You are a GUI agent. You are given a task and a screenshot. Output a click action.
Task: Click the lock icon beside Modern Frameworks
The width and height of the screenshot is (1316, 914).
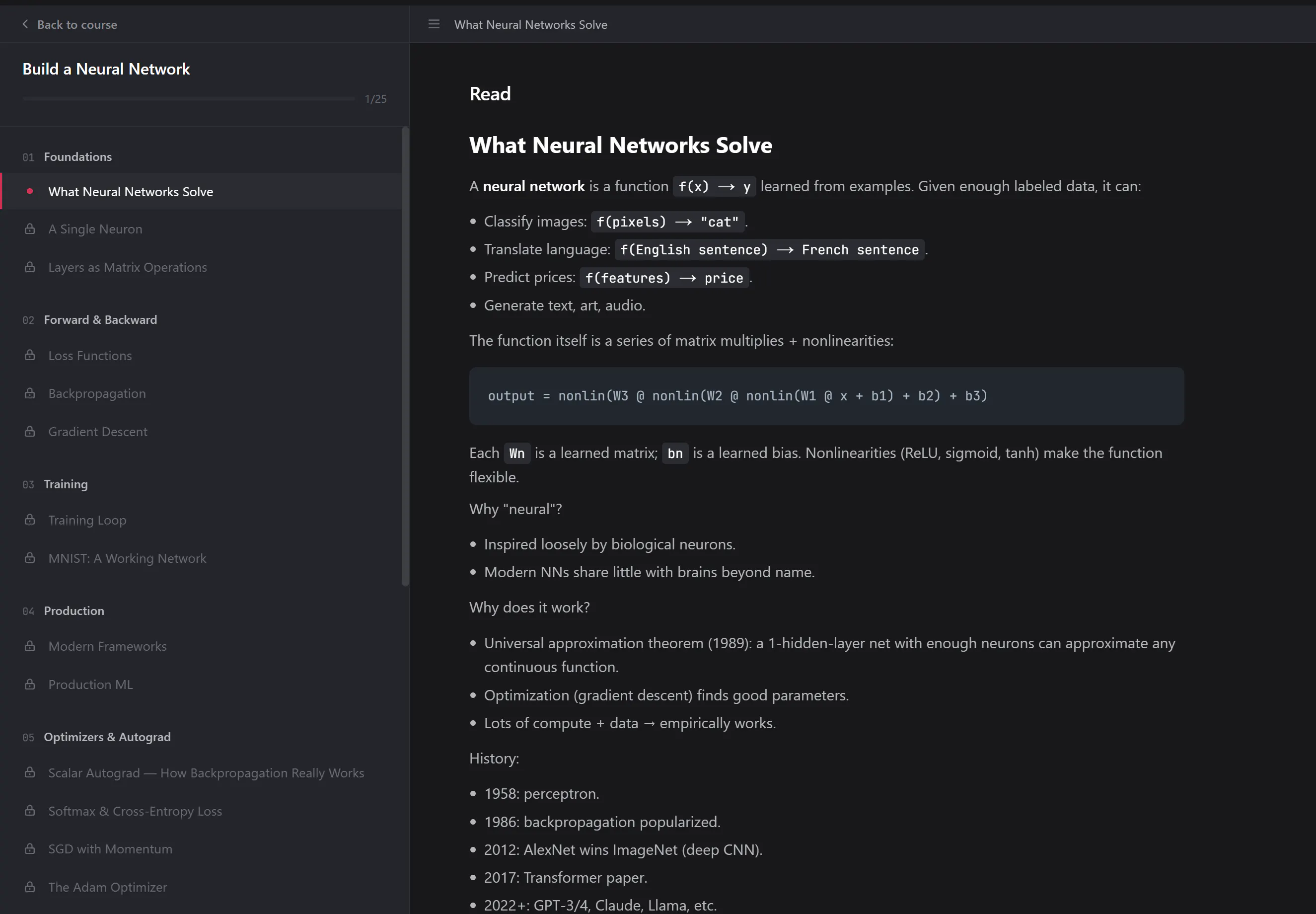pyautogui.click(x=30, y=647)
